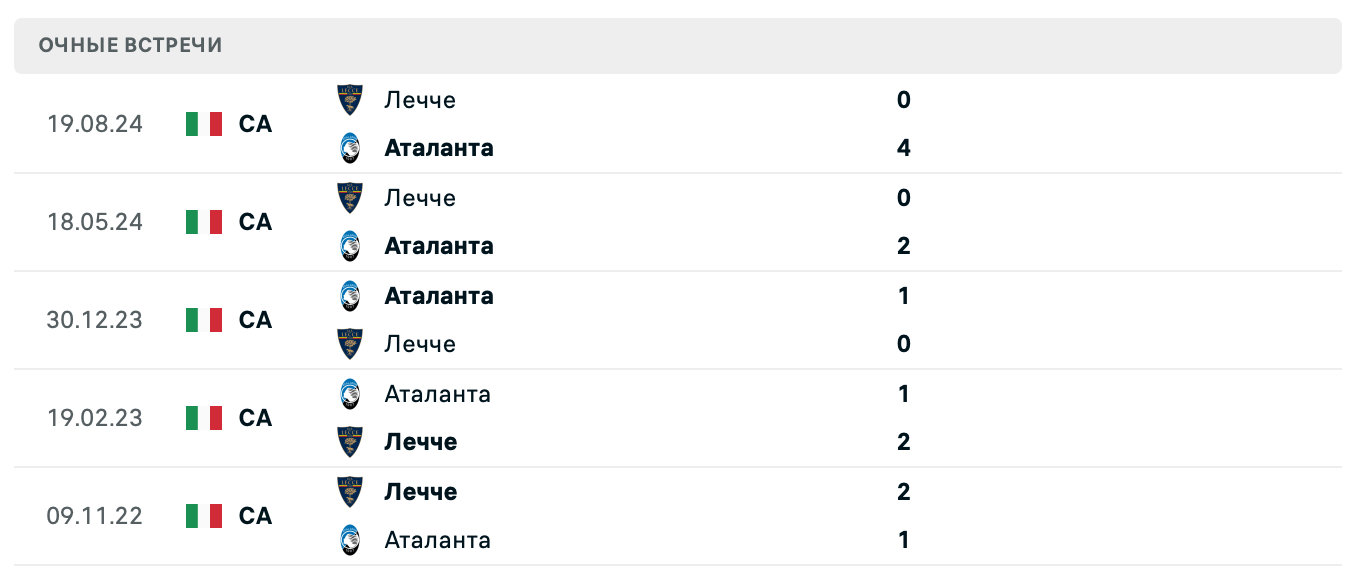The width and height of the screenshot is (1356, 580).
Task: Click Lecce crest in 30.12.23 match
Action: click(350, 344)
